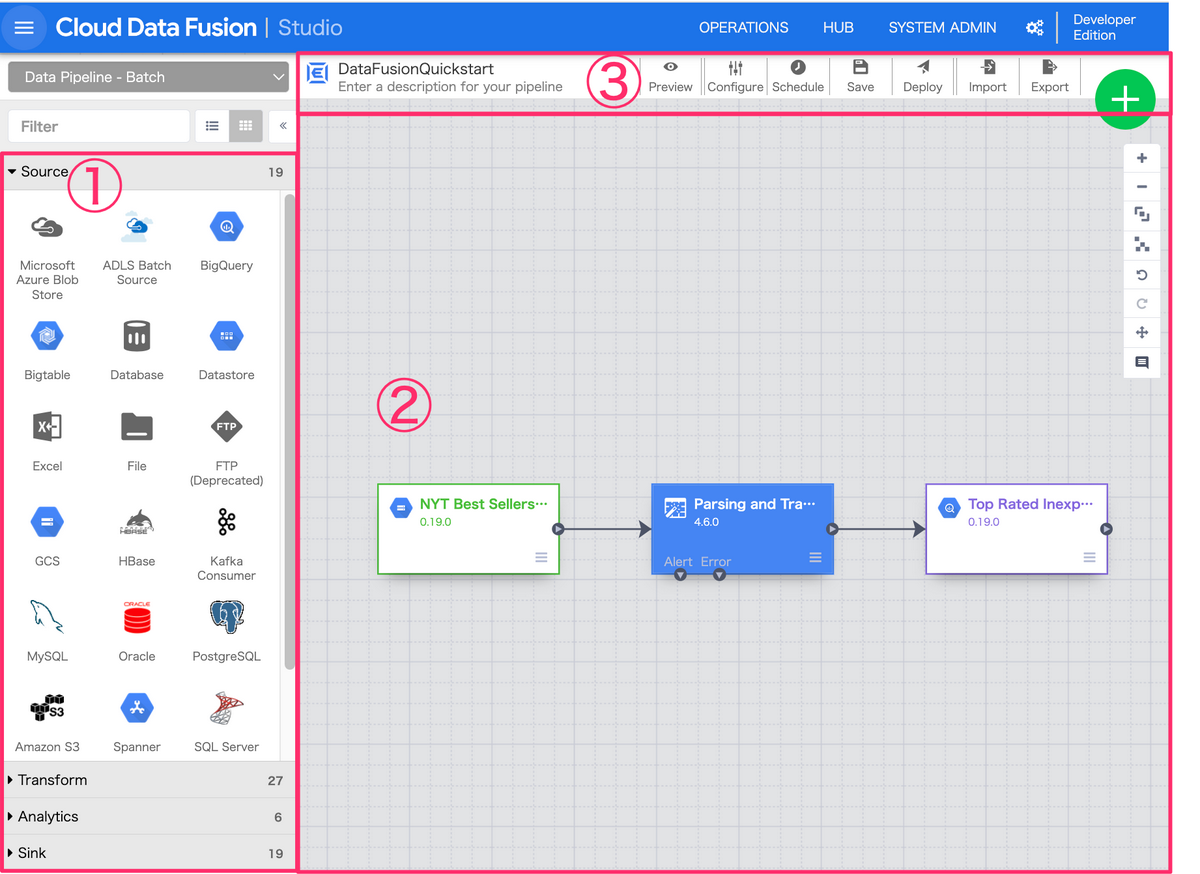Pick the Excel source plugin
This screenshot has height=874, width=1200.
coord(47,441)
